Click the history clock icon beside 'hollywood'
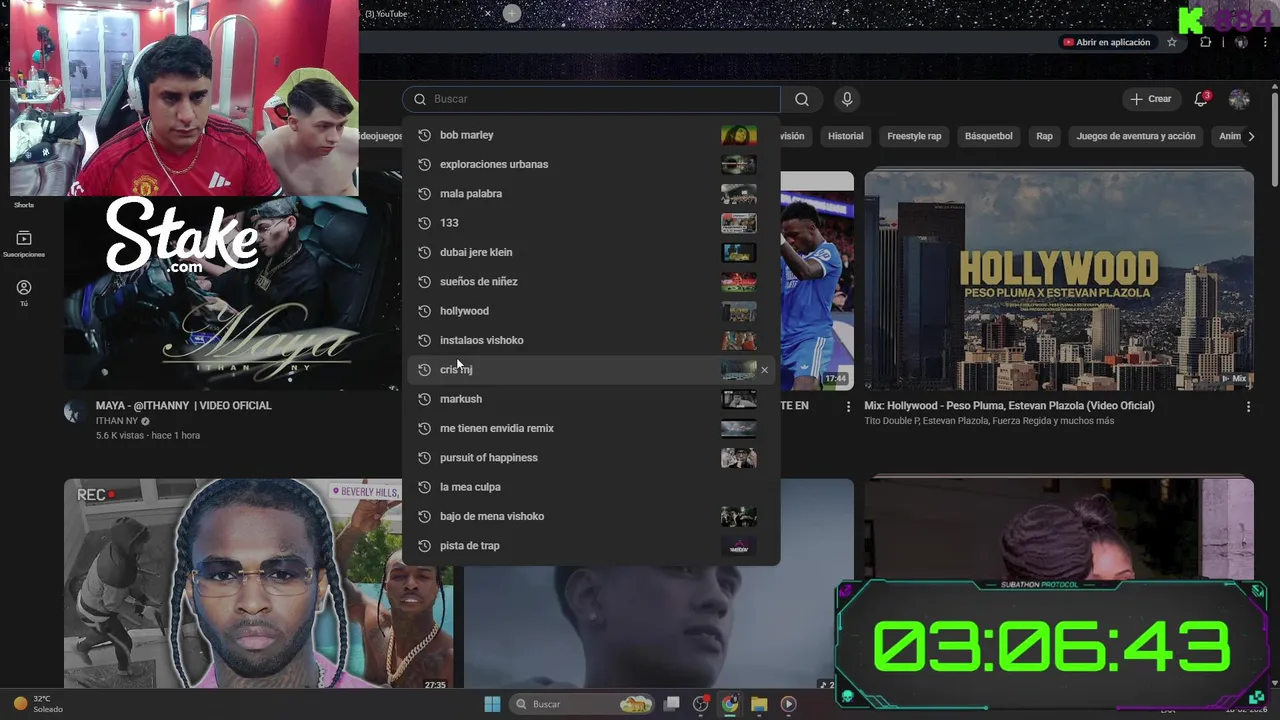1280x720 pixels. [424, 311]
